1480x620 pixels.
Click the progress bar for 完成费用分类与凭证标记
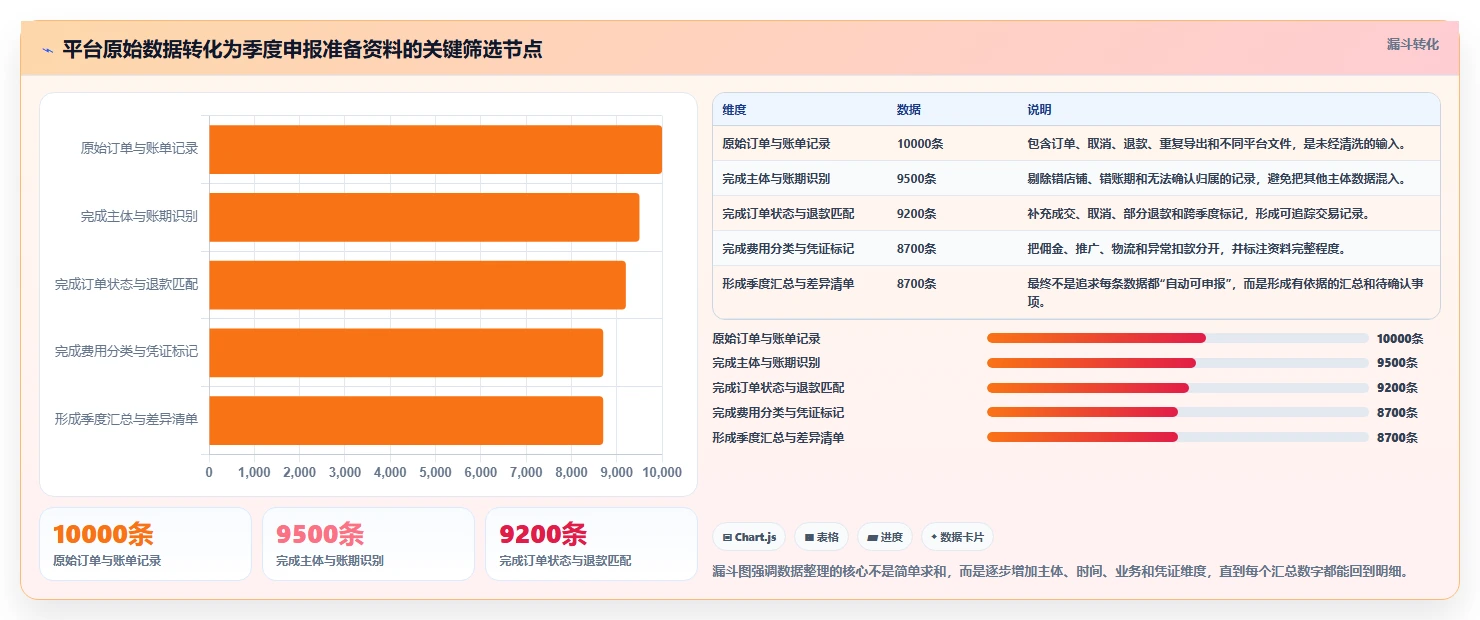click(x=1177, y=412)
